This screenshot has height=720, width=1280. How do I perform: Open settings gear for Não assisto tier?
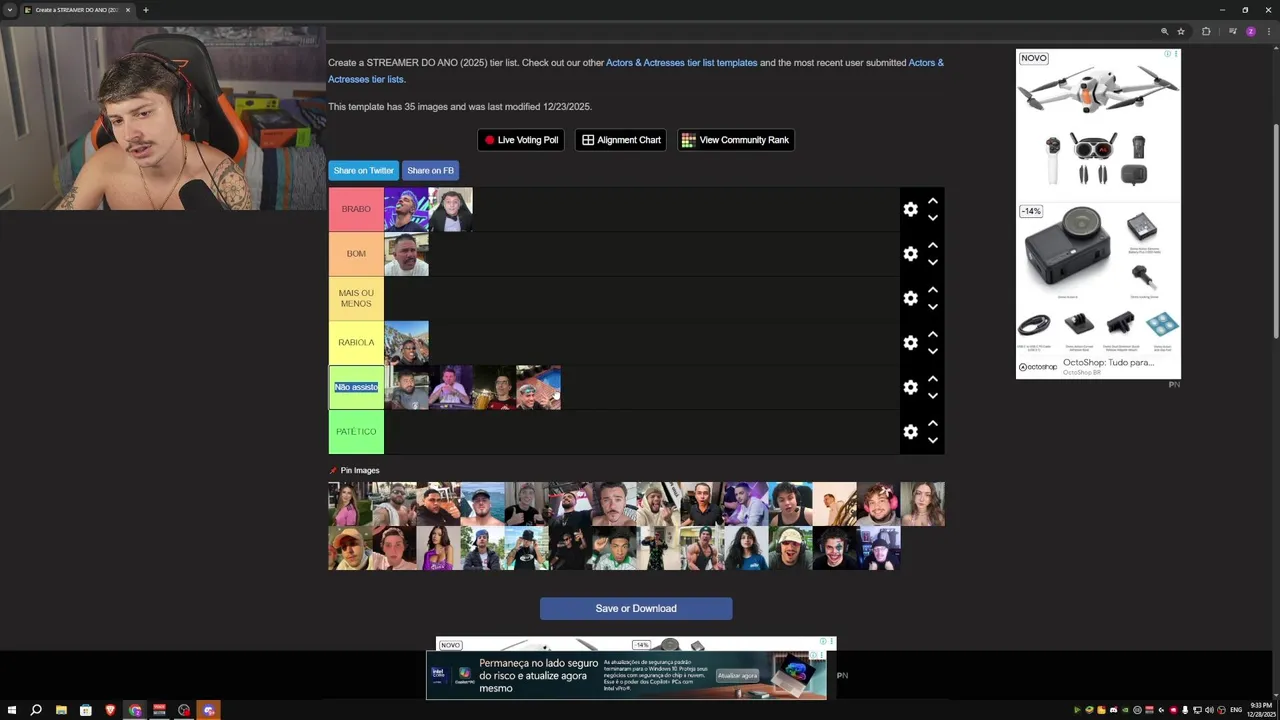pos(910,387)
